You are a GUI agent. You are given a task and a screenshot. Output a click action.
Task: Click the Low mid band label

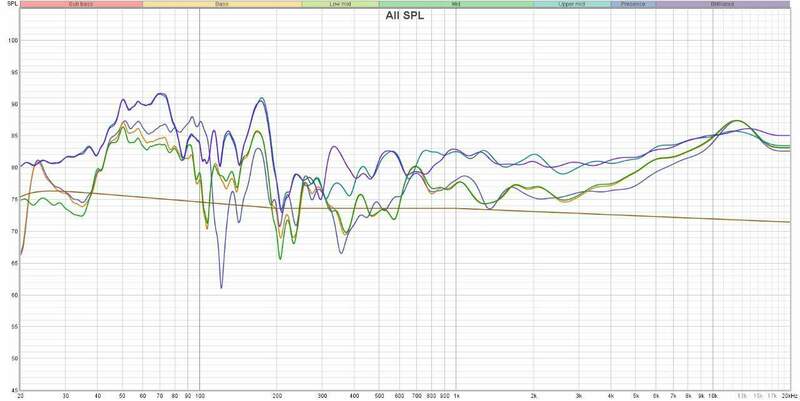(x=340, y=5)
